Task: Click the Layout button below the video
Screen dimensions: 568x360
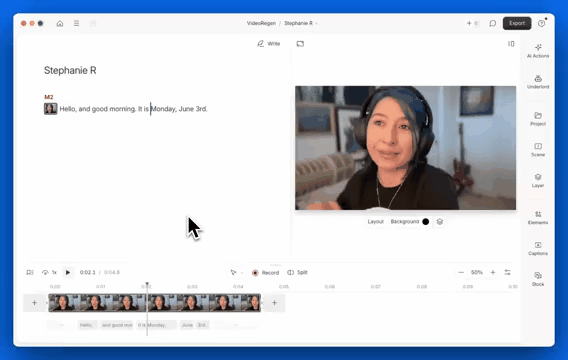Action: tap(375, 222)
